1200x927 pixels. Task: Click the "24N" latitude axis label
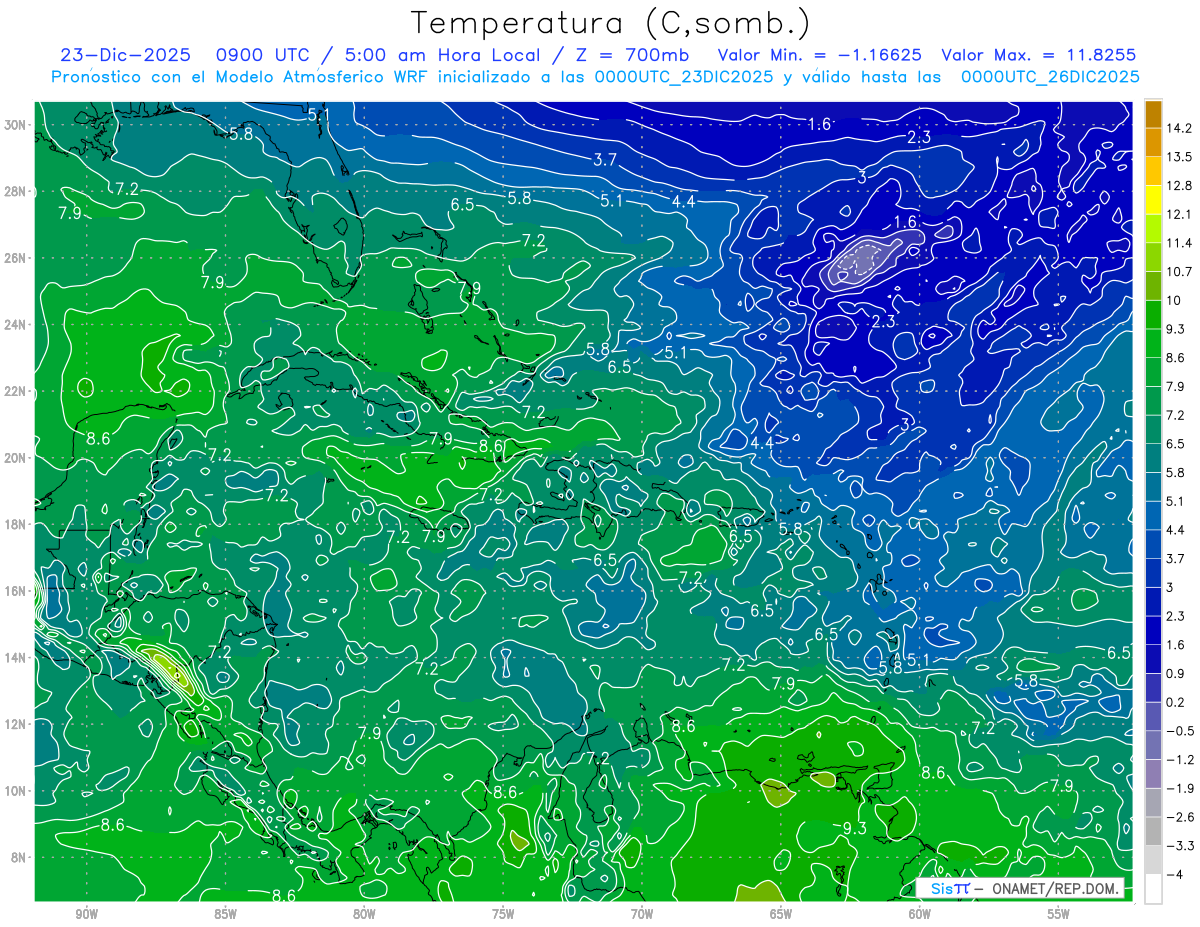[x=17, y=324]
